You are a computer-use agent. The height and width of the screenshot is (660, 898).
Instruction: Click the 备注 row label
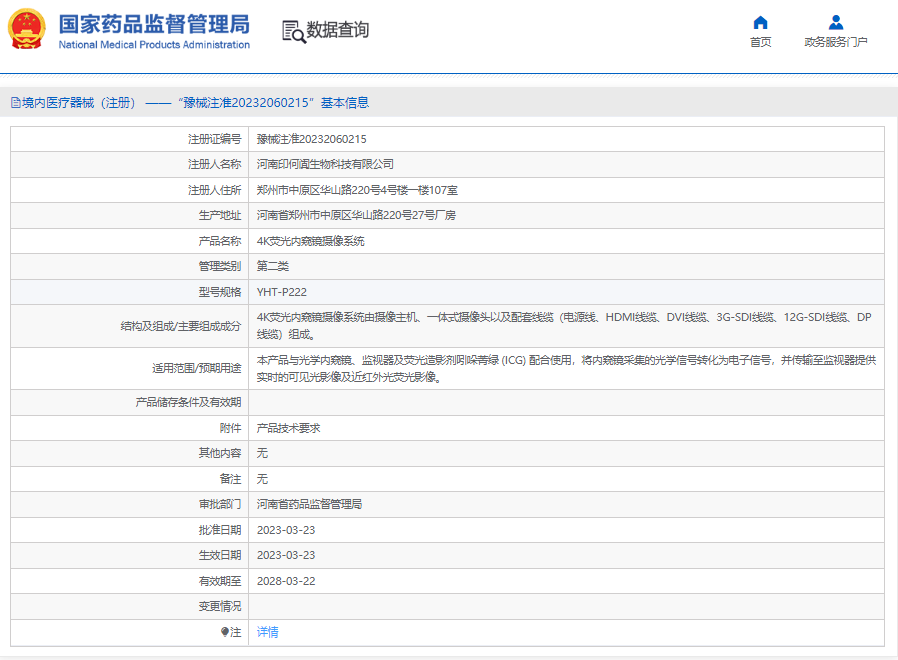(231, 479)
